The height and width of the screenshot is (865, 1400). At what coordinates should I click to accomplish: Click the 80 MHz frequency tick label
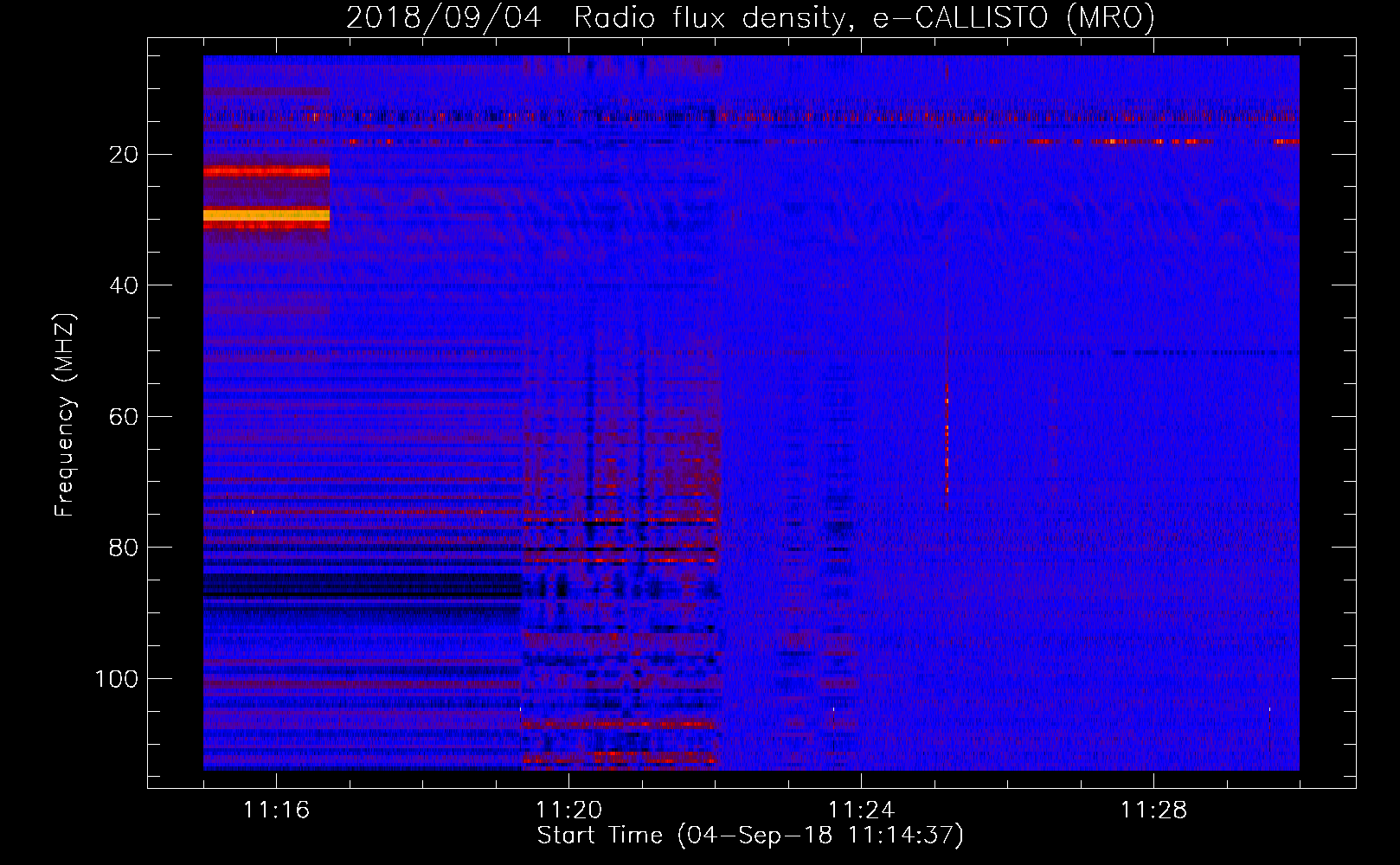point(124,548)
